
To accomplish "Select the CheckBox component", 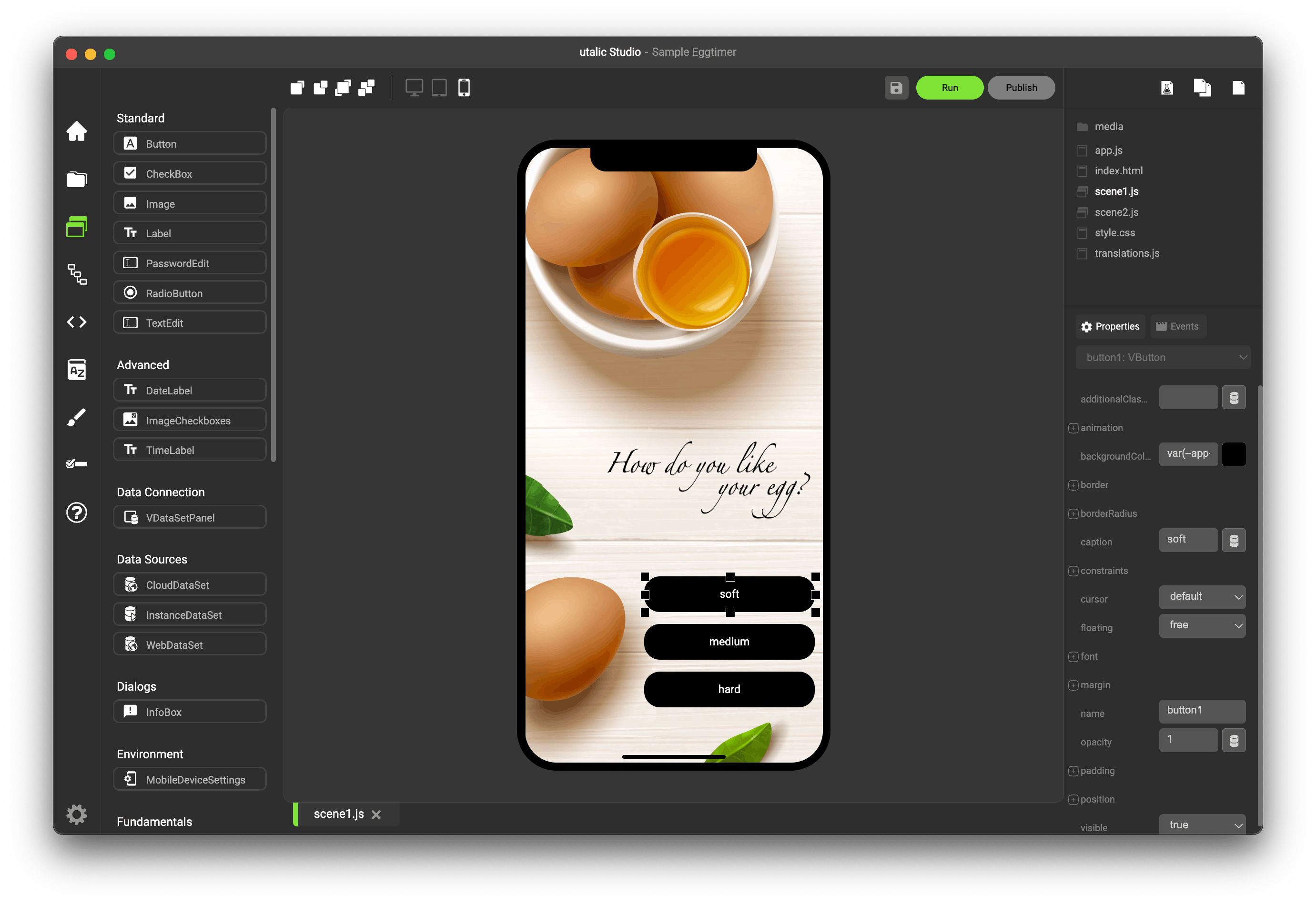I will (x=190, y=173).
